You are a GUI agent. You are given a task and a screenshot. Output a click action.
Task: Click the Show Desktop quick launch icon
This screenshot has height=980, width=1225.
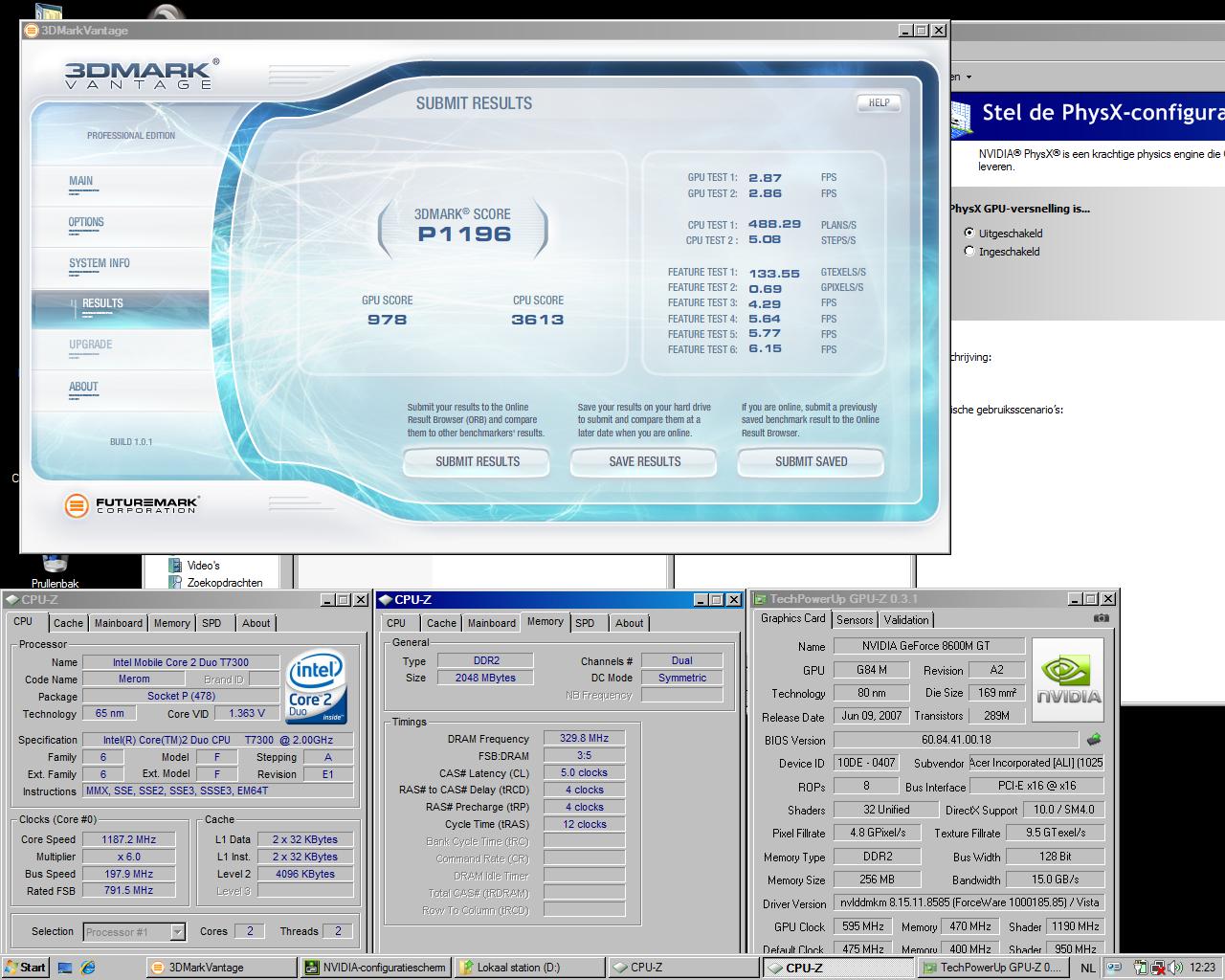[65, 968]
